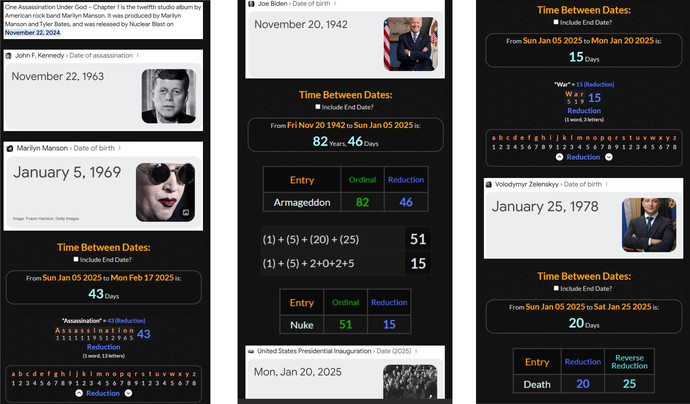Click the Armageddon entry cell
690x404 pixels.
coord(302,202)
